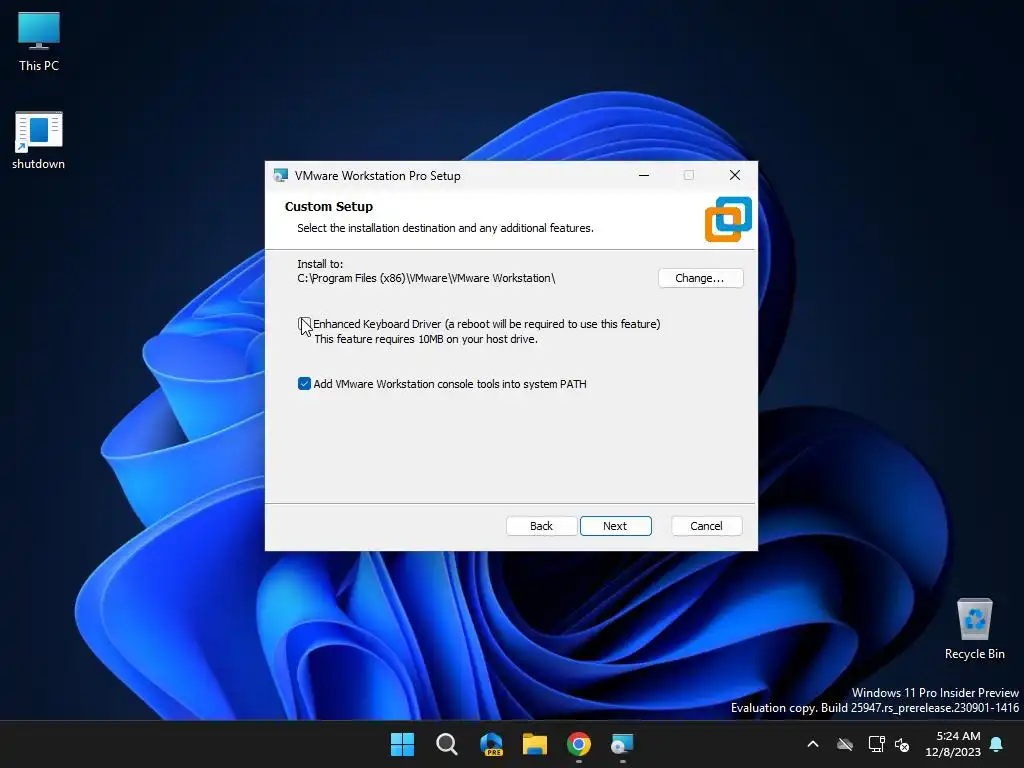Image resolution: width=1024 pixels, height=768 pixels.
Task: Click the muted volume tray icon
Action: tap(902, 744)
